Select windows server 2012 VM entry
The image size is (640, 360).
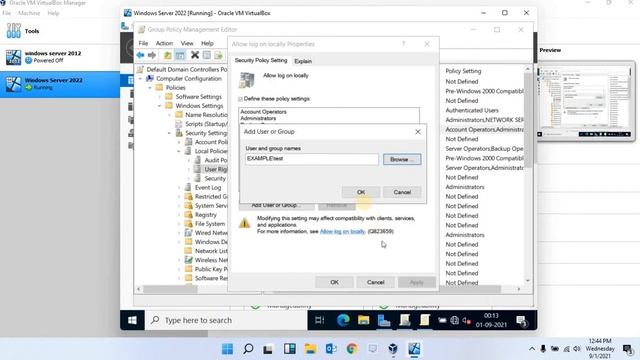pos(60,57)
